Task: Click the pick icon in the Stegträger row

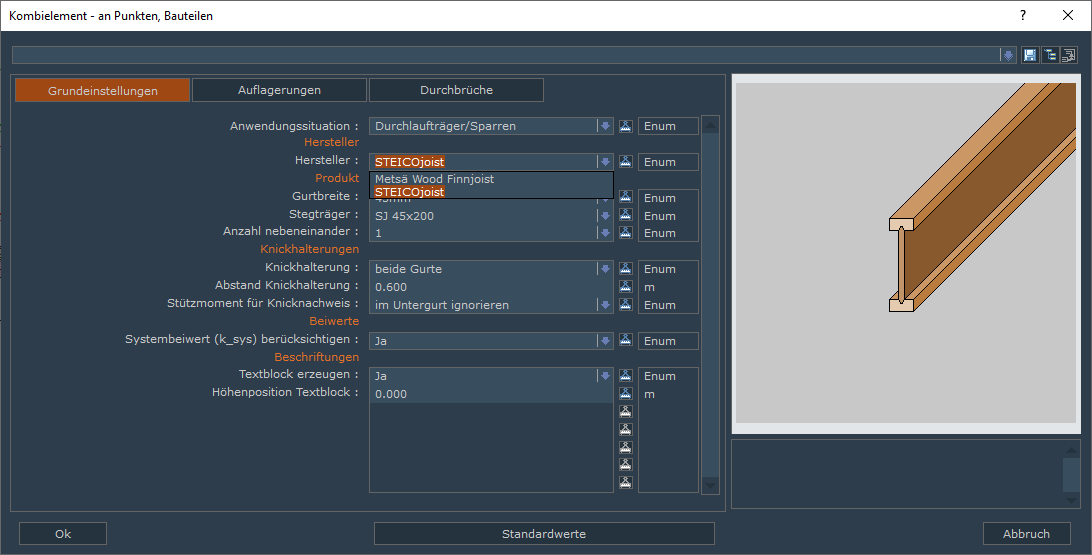Action: [625, 215]
